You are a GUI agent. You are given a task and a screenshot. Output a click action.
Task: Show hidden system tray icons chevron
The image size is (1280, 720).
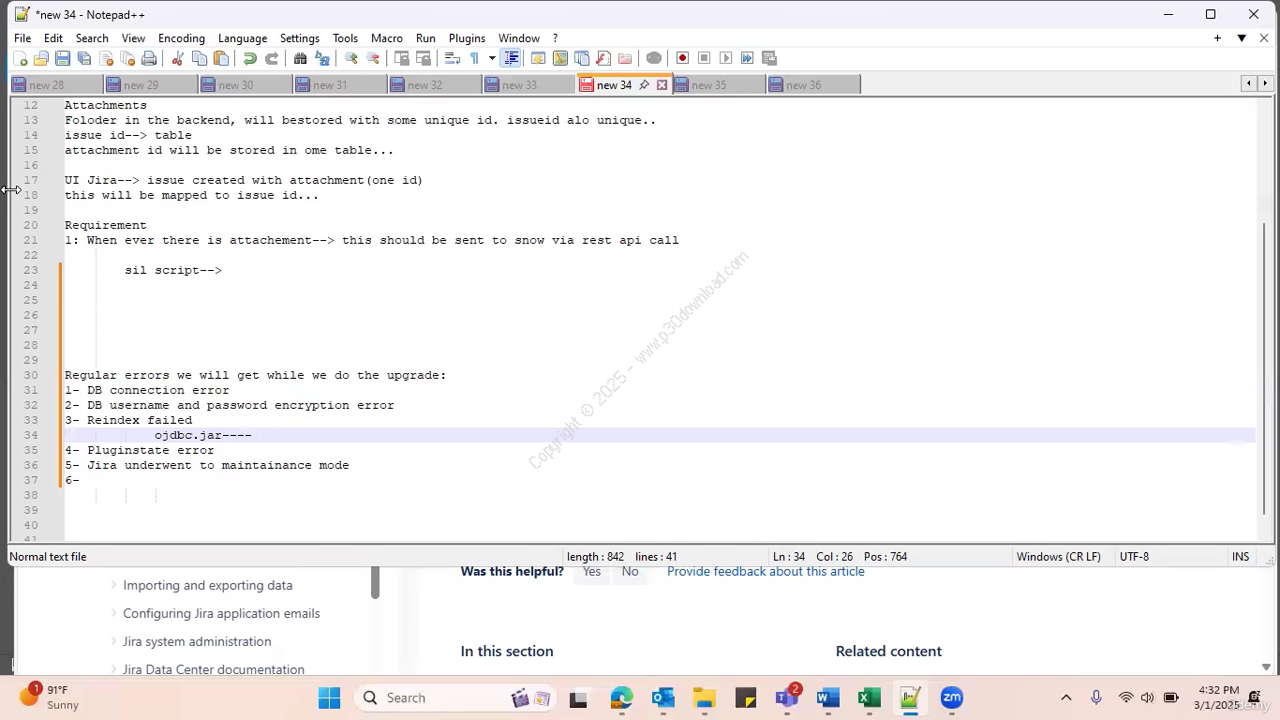coord(1066,698)
